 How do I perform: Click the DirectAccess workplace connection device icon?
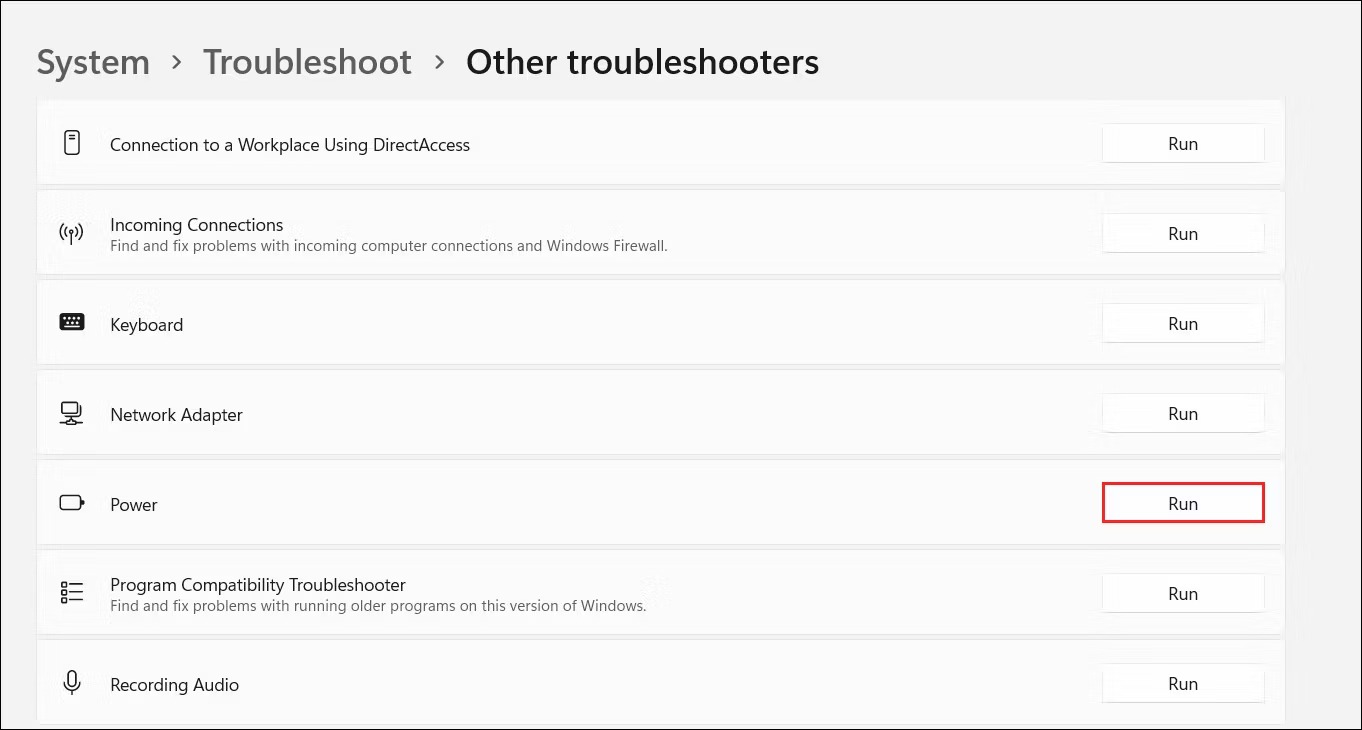point(72,143)
